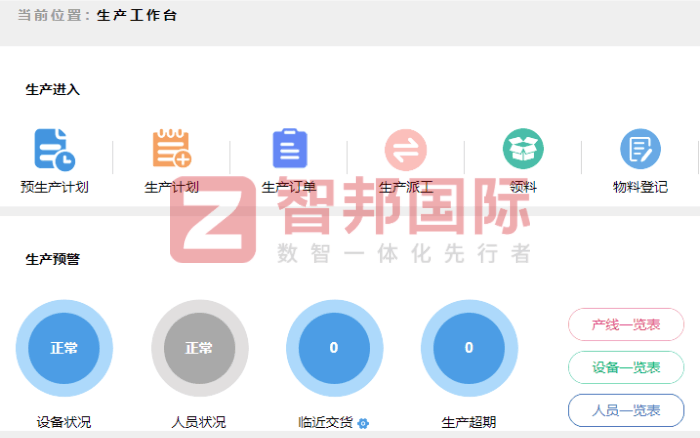Viewport: 700px width, 438px height.
Task: Click the pink 生产派工 arrows icon
Action: pos(406,149)
